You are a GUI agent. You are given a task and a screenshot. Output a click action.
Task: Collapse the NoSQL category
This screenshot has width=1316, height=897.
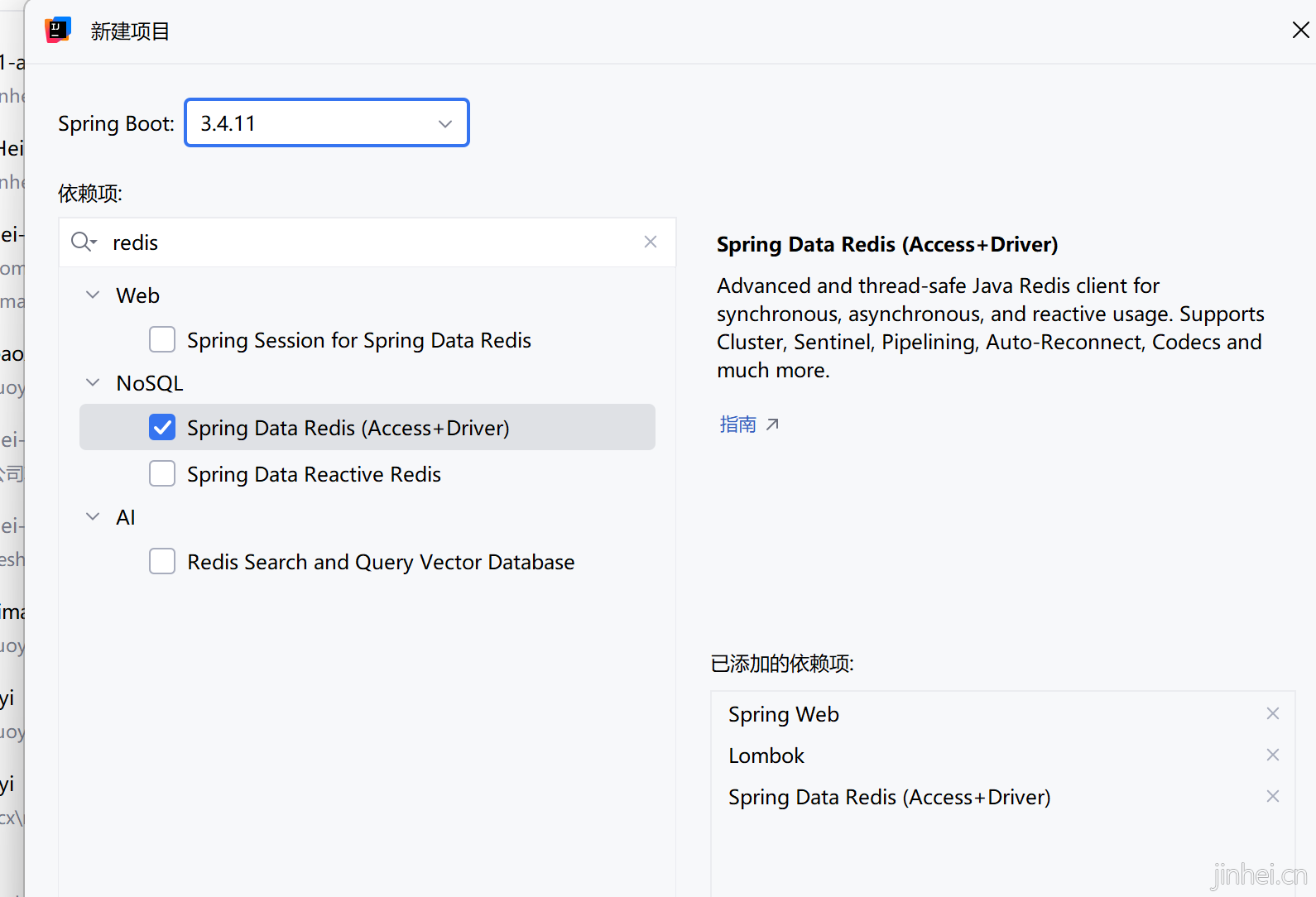(x=93, y=382)
